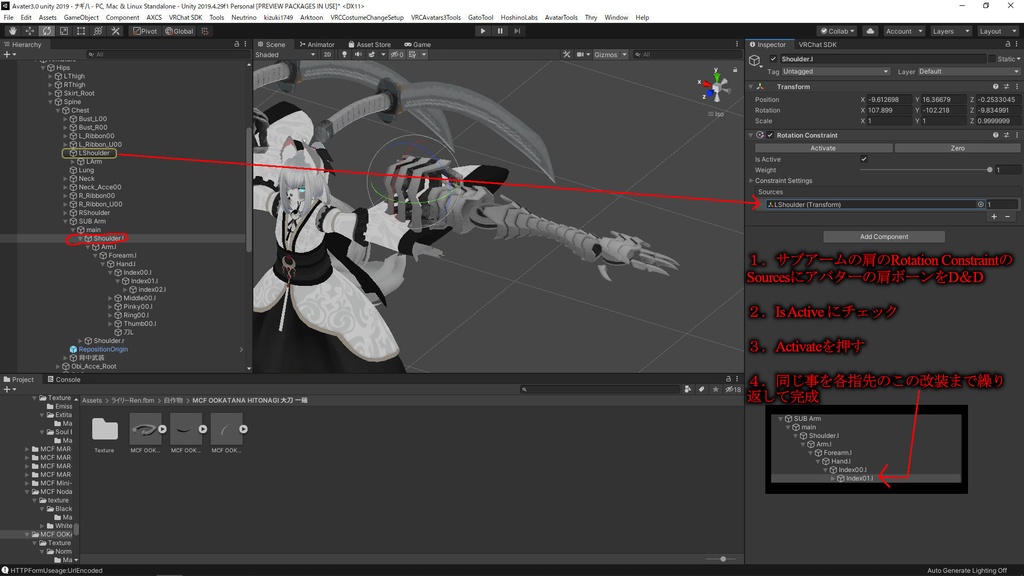Screen dimensions: 1024x576
Task: Open cloud services icon
Action: 870,31
